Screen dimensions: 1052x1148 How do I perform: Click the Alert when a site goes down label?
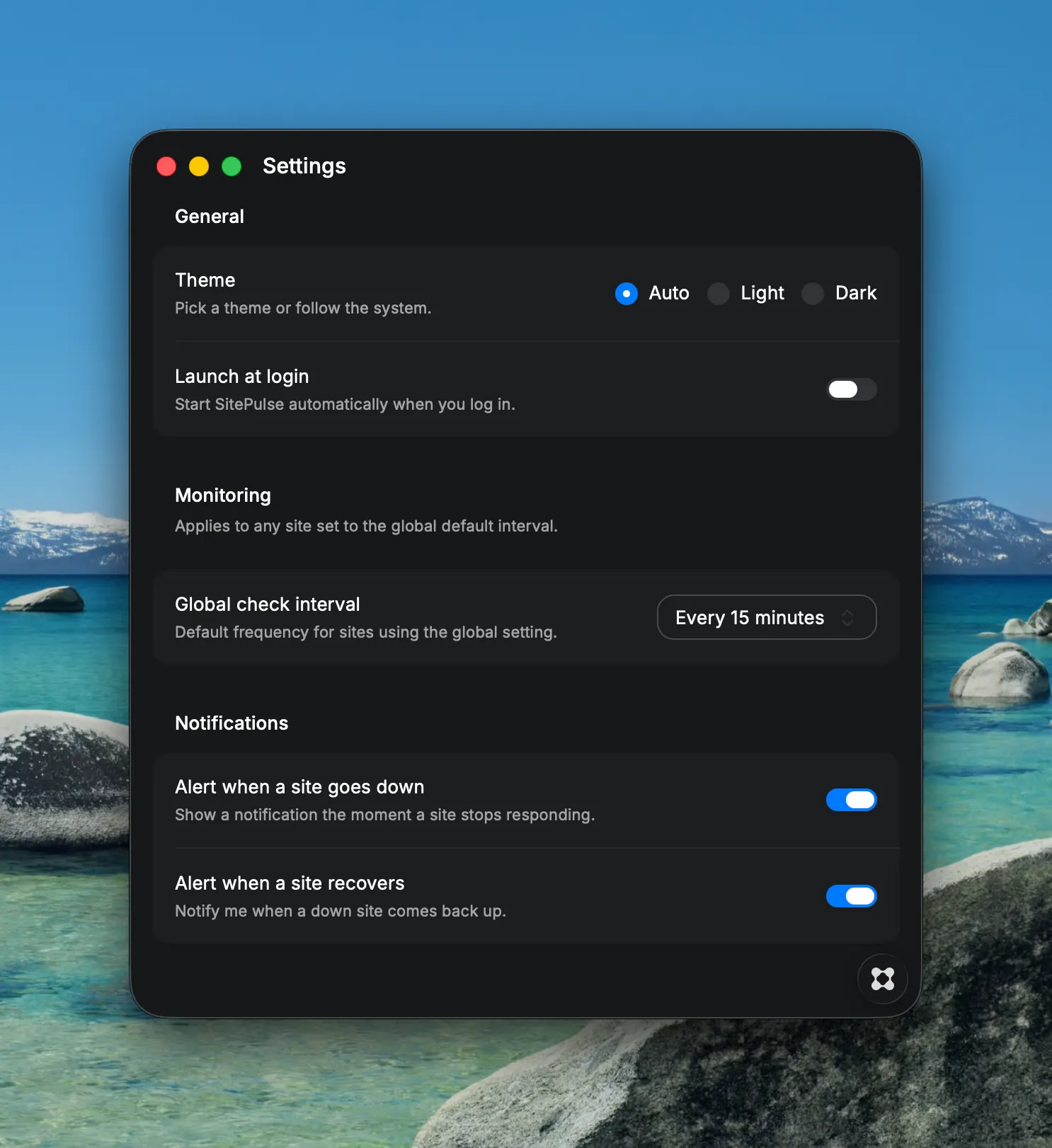pyautogui.click(x=299, y=787)
